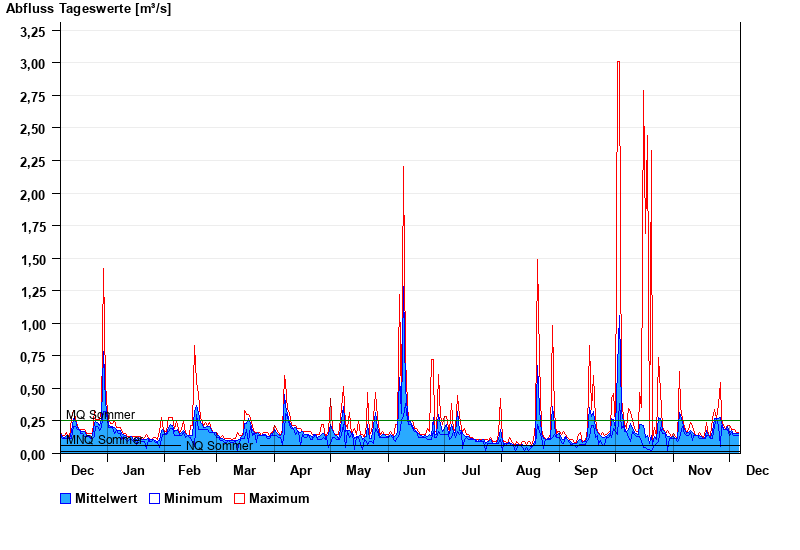Click the June peak above 2,00
This screenshot has width=800, height=550.
click(x=403, y=168)
